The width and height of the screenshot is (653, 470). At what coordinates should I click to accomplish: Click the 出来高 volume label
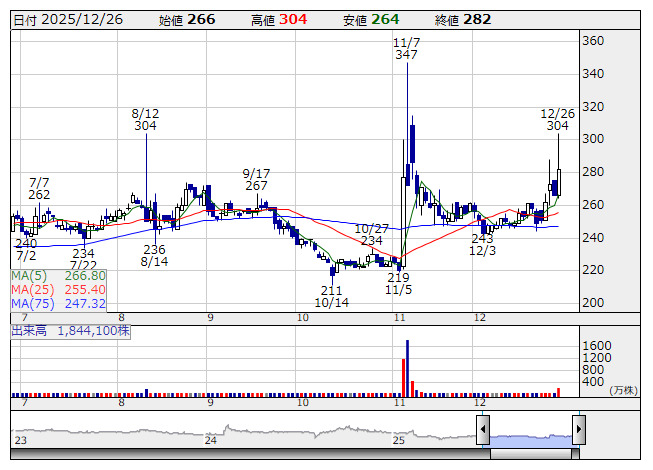pyautogui.click(x=28, y=329)
